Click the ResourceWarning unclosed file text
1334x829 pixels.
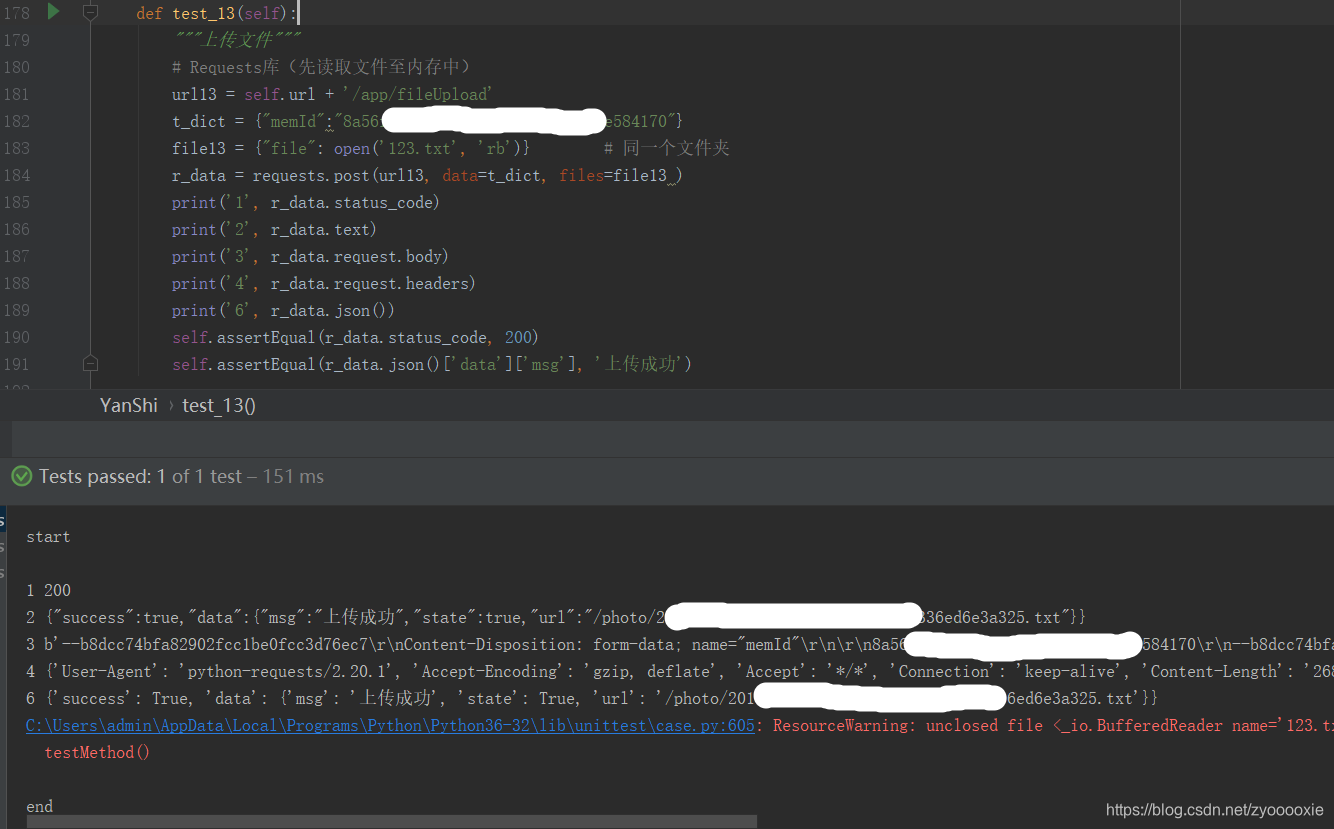click(x=1053, y=726)
